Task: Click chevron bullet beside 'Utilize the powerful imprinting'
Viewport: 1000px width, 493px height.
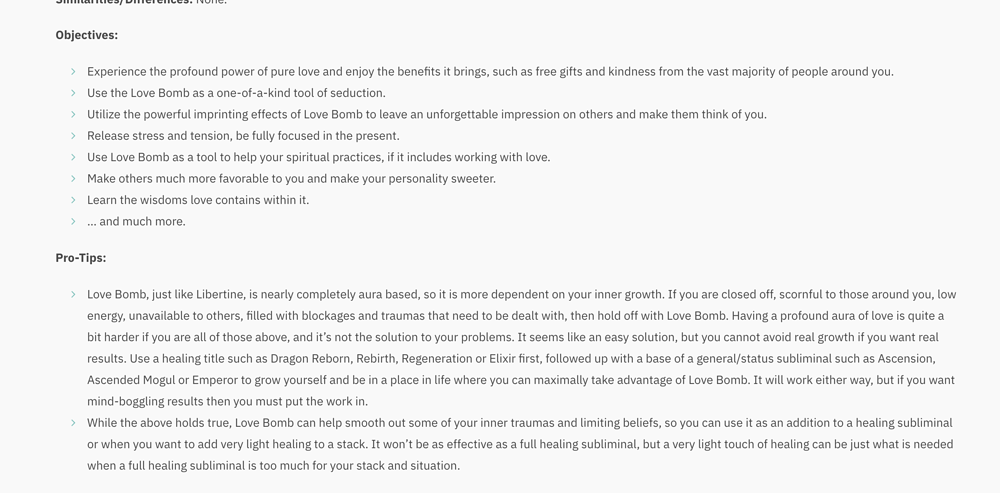Action: [73, 114]
